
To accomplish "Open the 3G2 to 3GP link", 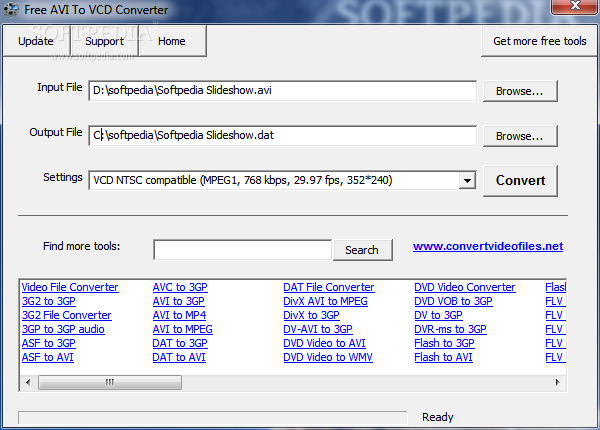I will click(x=49, y=301).
